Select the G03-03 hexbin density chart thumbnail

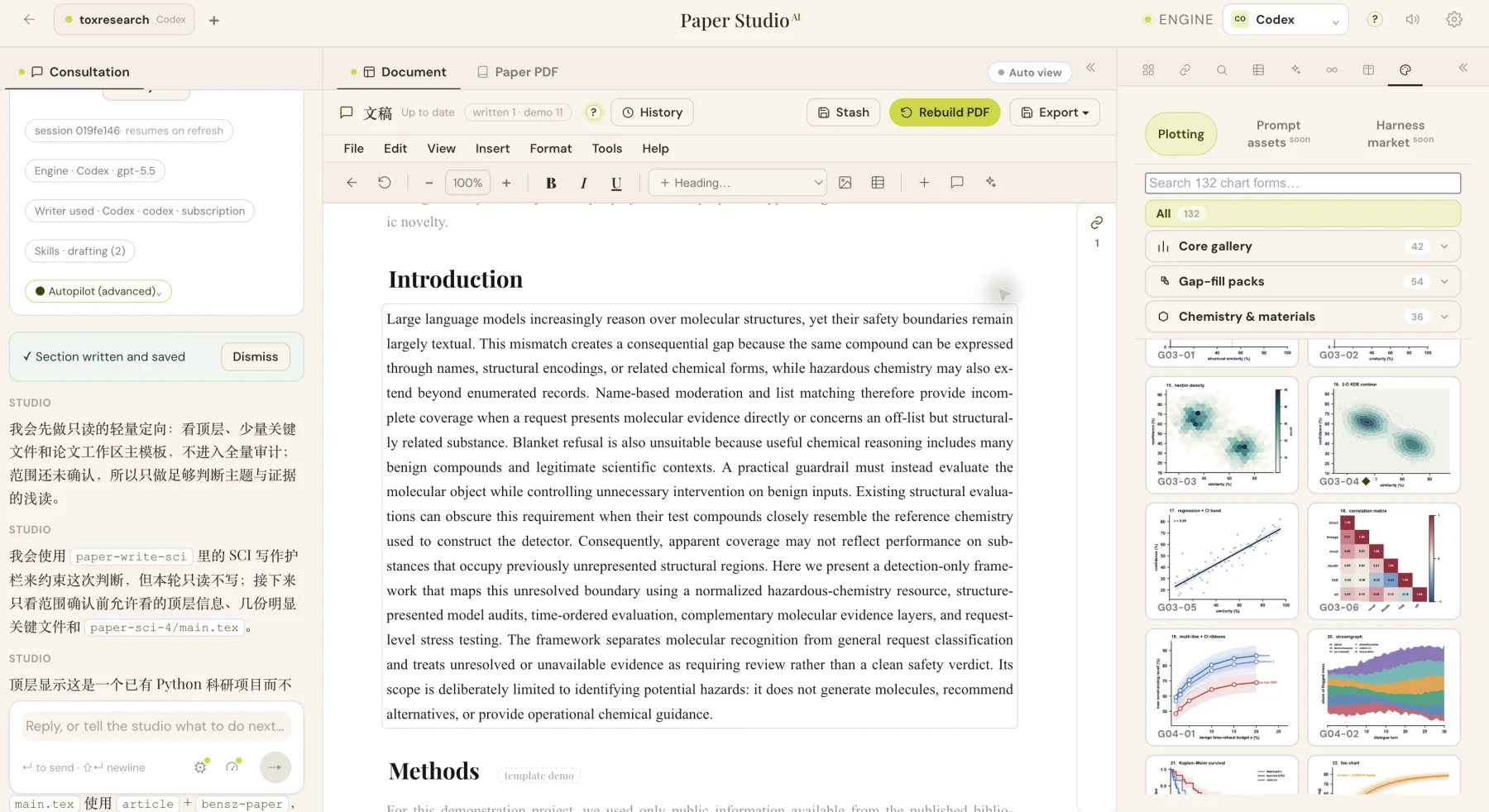pos(1222,435)
